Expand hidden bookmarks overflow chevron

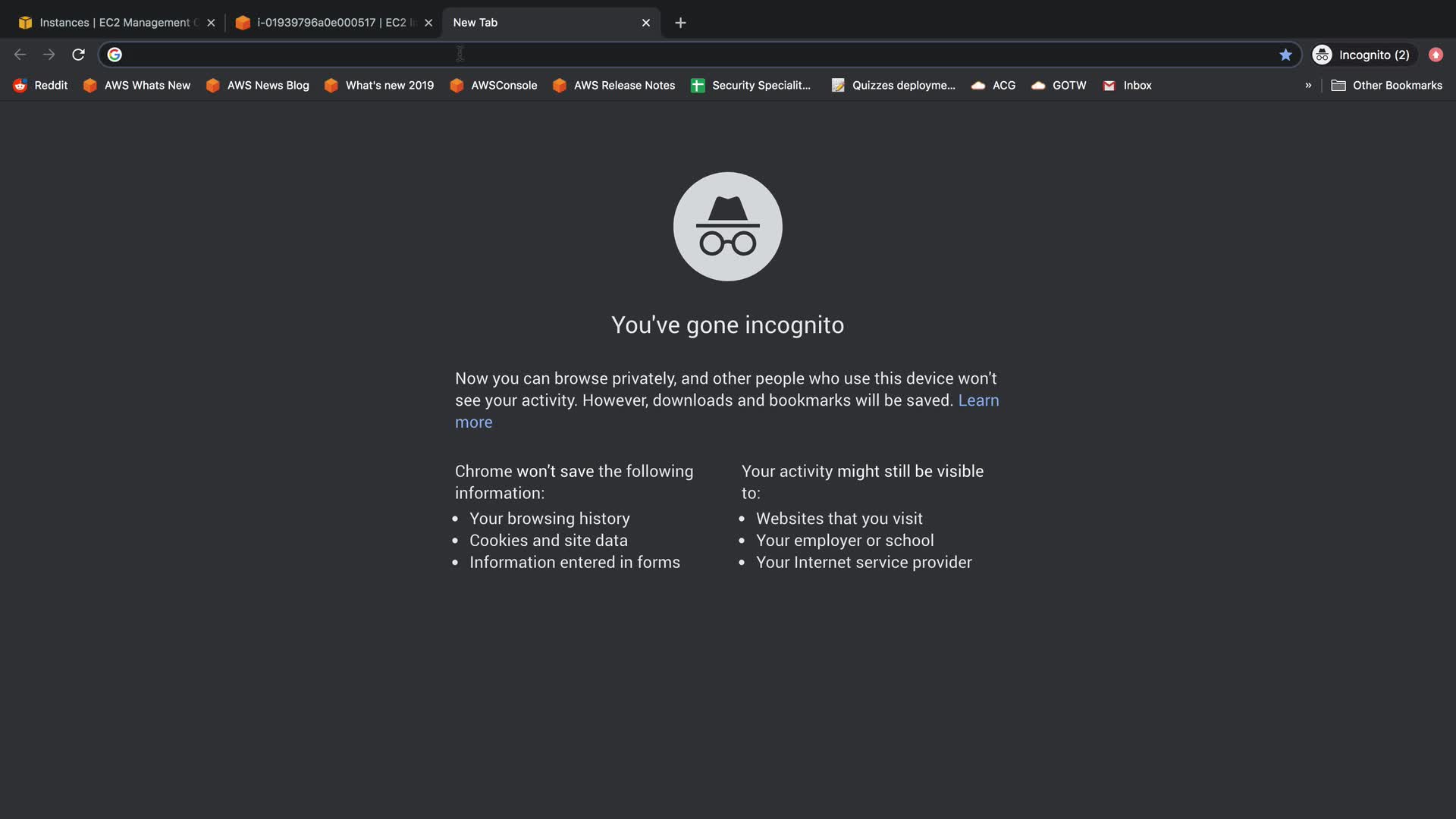pyautogui.click(x=1308, y=86)
